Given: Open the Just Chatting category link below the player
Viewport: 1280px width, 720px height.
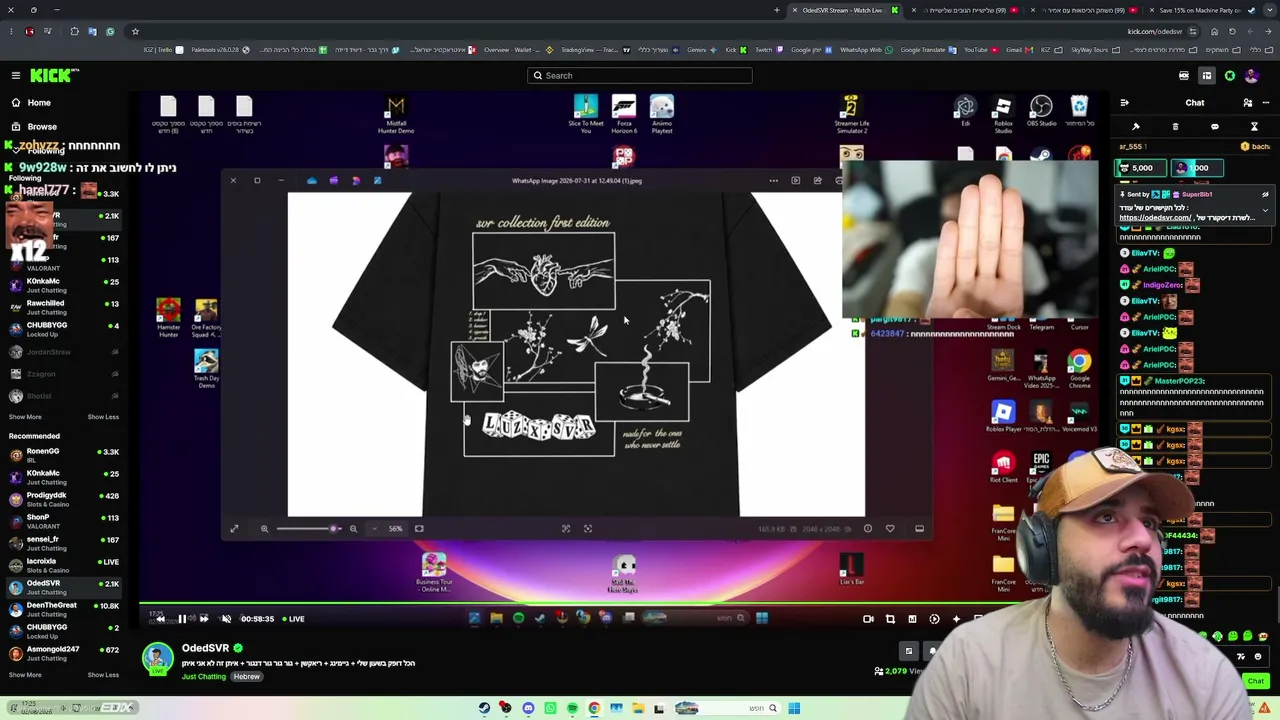Looking at the screenshot, I should pos(204,676).
